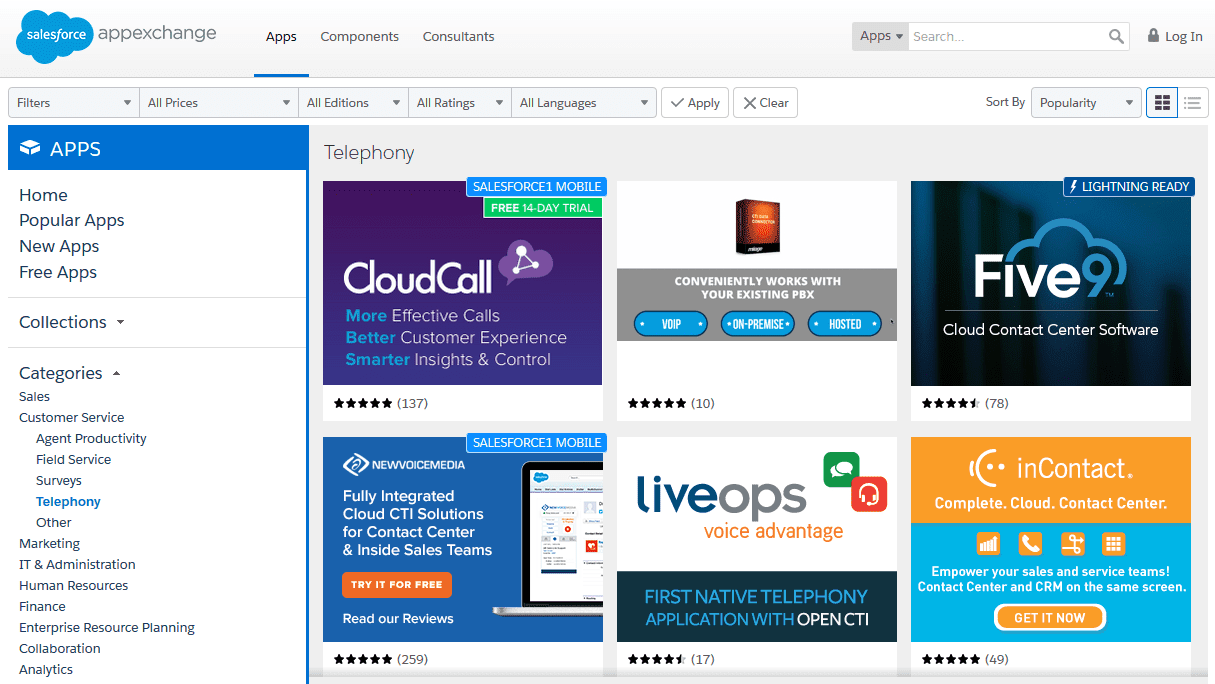Open the Five9 app thumbnail
This screenshot has height=684, width=1215.
[x=1051, y=283]
